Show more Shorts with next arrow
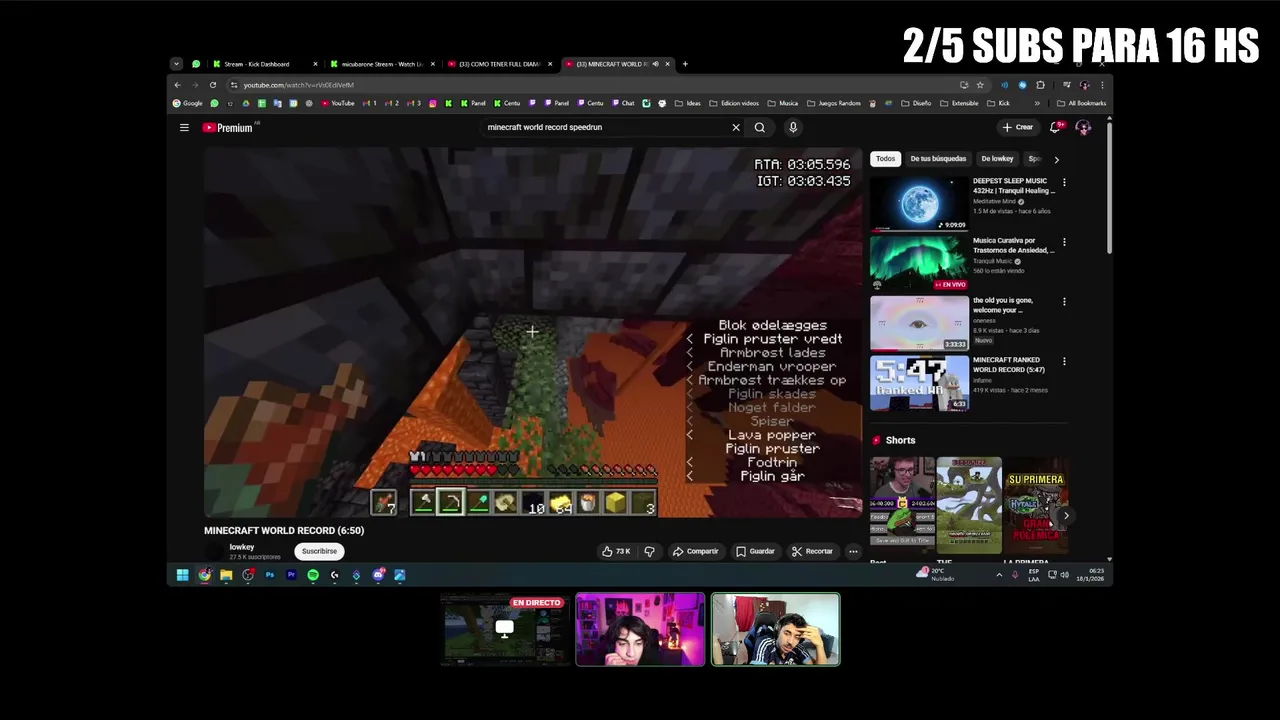This screenshot has height=720, width=1280. click(x=1066, y=516)
